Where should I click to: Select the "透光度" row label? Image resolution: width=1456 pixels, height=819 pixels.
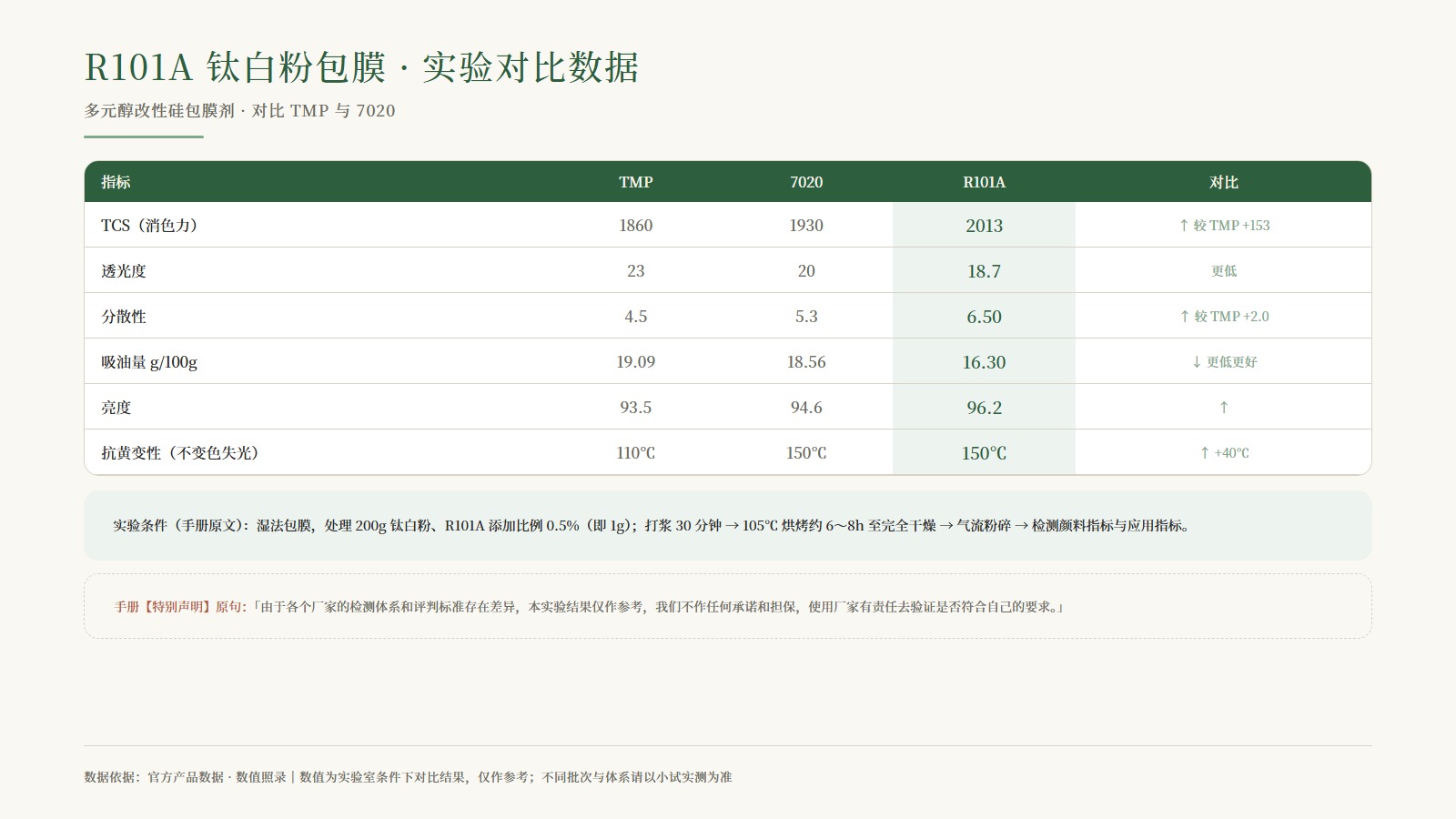[124, 270]
